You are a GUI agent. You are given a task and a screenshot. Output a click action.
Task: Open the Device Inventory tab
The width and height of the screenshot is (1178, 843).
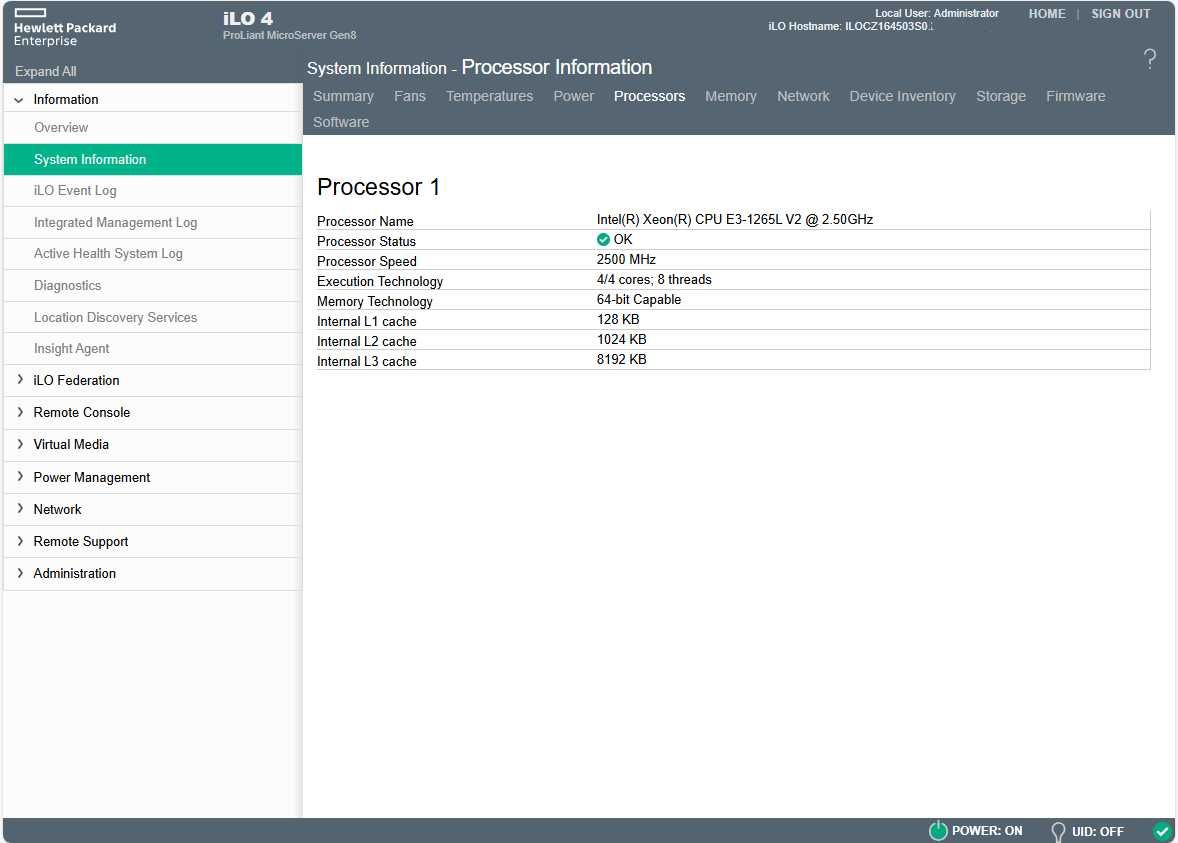click(x=902, y=96)
